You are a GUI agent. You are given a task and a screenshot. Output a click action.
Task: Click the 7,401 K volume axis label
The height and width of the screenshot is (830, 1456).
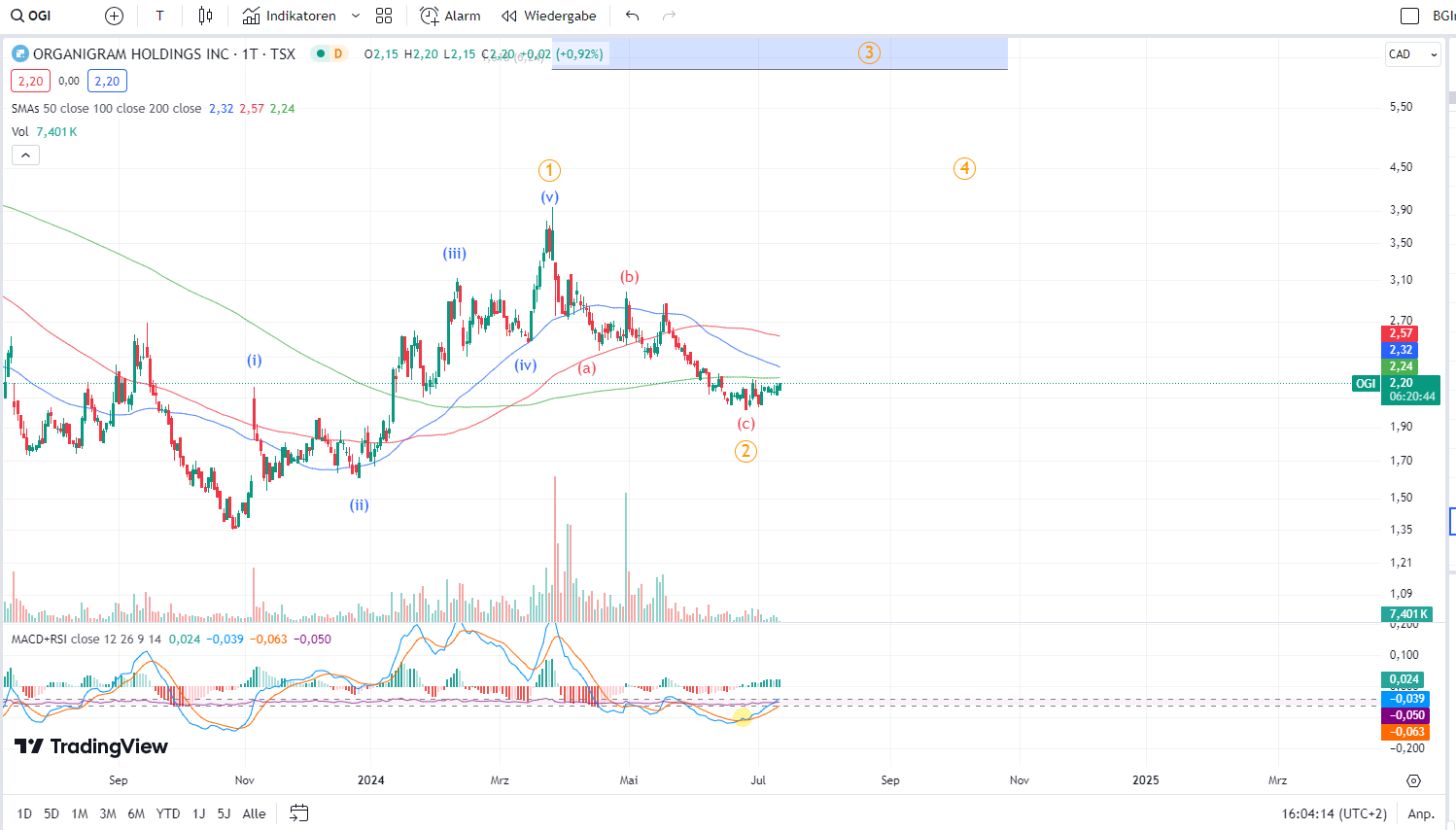click(x=1407, y=614)
